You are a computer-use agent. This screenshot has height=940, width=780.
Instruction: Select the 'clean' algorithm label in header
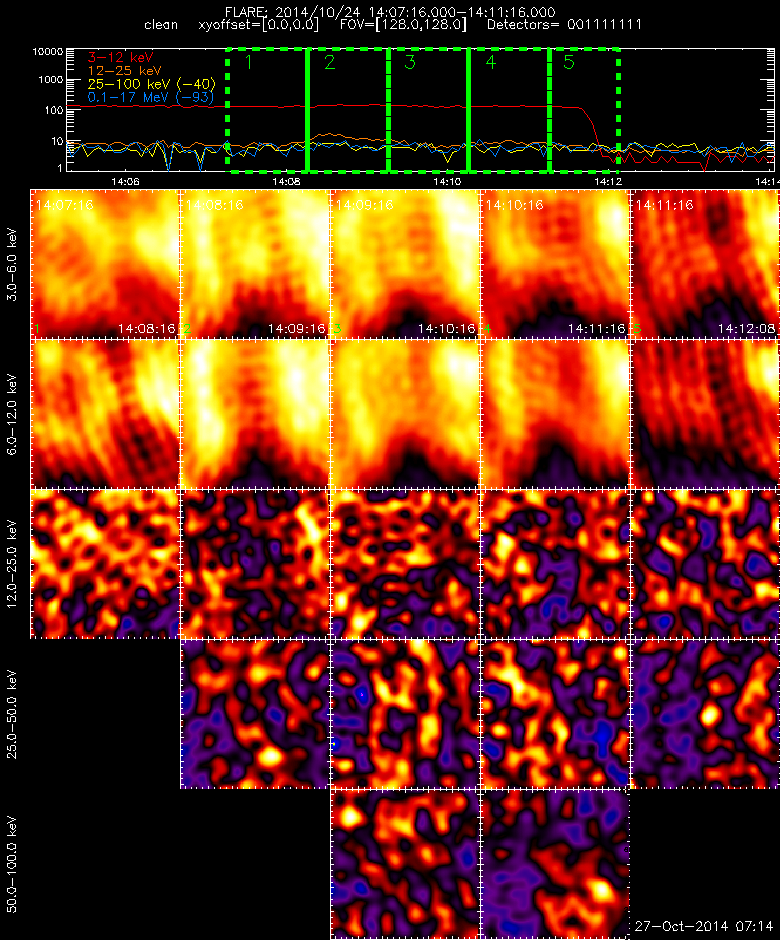161,25
